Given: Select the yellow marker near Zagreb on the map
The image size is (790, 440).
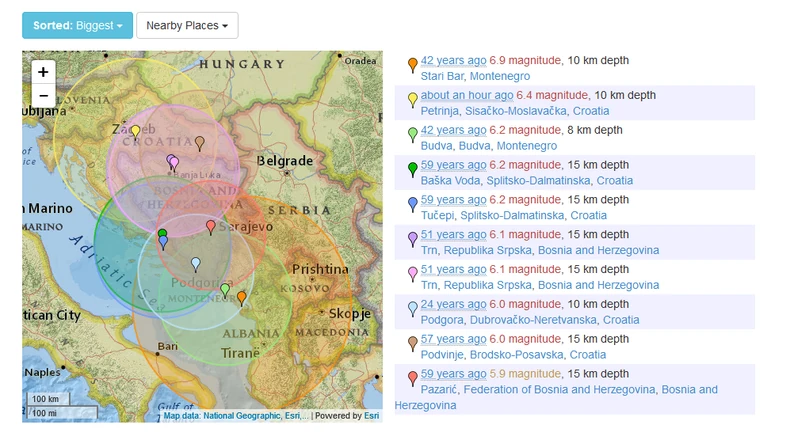Looking at the screenshot, I should (135, 132).
